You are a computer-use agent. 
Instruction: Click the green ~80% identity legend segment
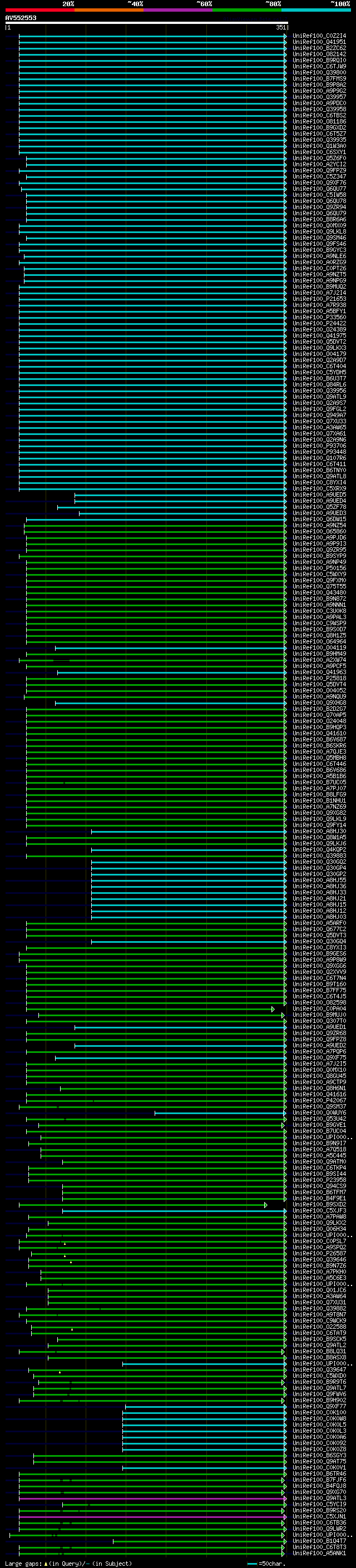click(x=247, y=10)
